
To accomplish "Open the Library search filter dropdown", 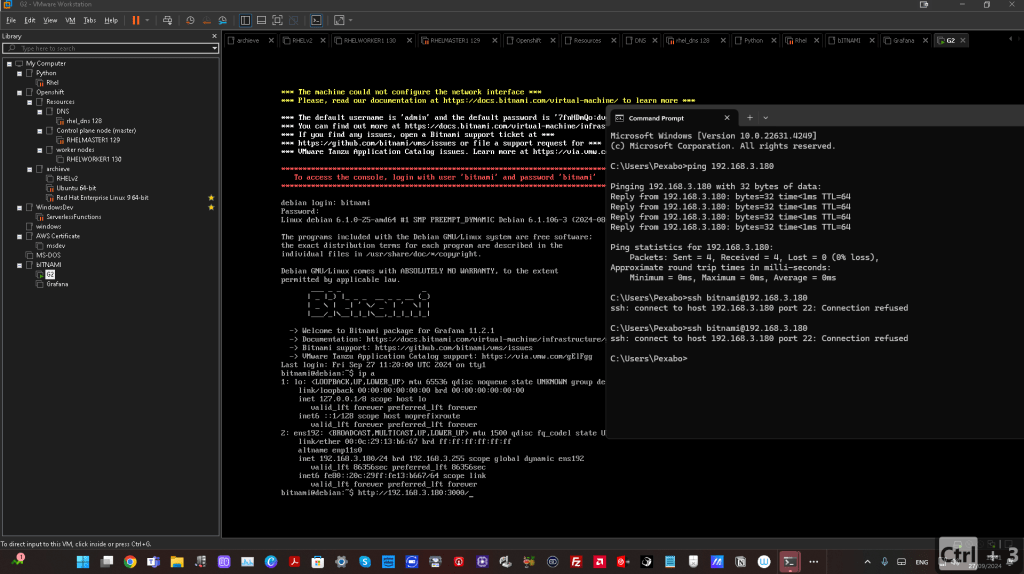I will coord(214,48).
